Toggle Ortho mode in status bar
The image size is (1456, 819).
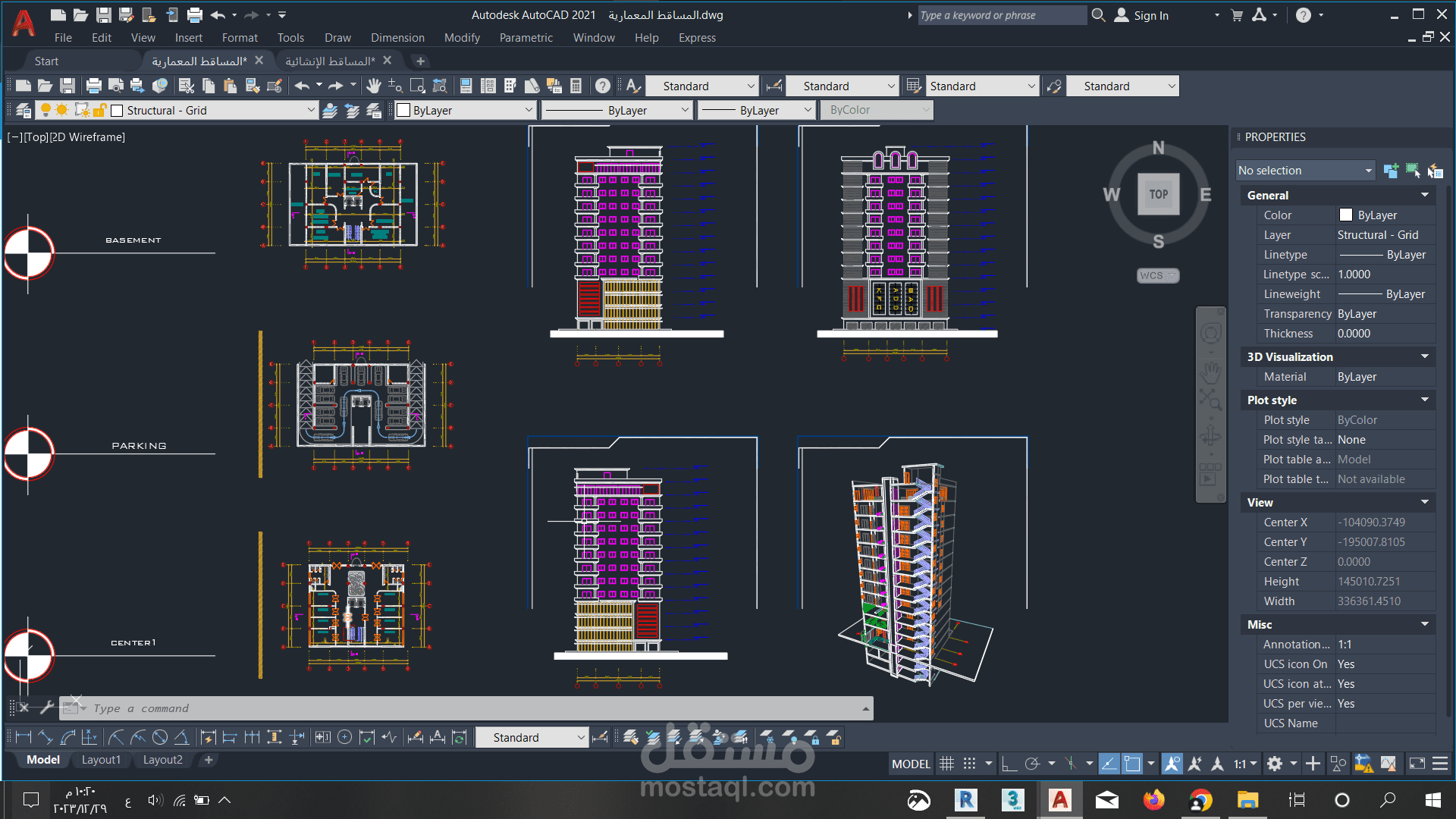[x=1009, y=764]
